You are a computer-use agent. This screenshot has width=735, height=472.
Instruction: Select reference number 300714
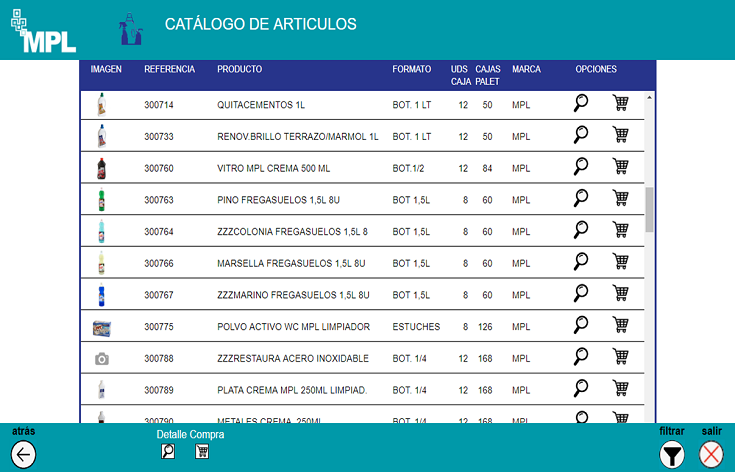coord(159,105)
